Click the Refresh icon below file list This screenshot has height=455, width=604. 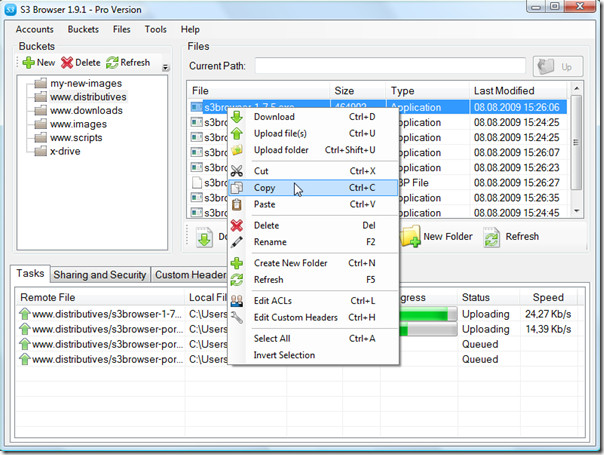pyautogui.click(x=491, y=237)
